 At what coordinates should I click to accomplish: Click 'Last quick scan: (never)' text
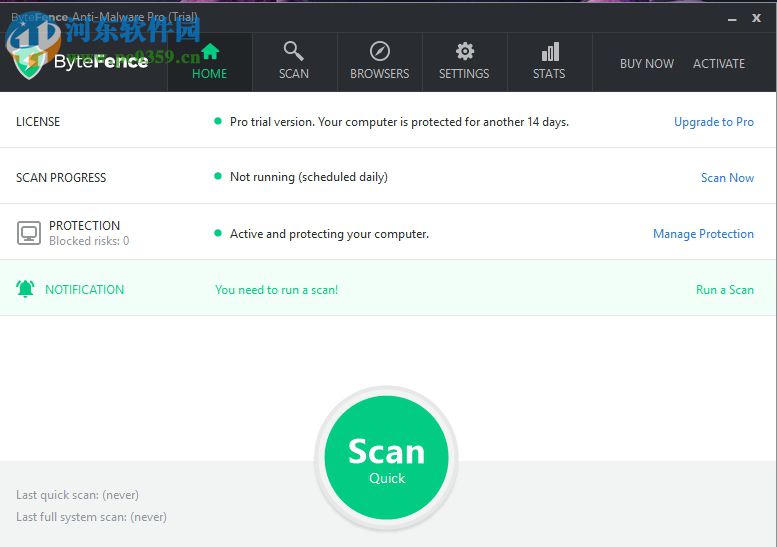(77, 495)
